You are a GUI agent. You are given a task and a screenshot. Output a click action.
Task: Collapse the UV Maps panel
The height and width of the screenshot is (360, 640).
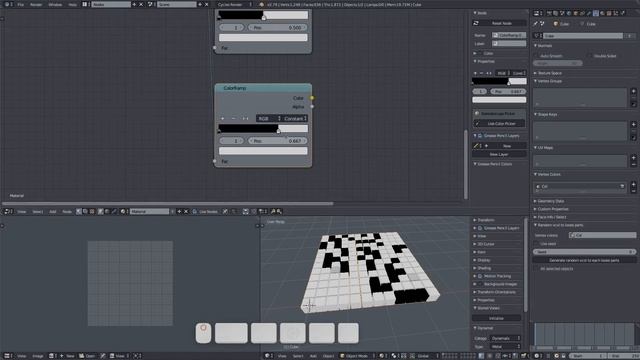545,147
